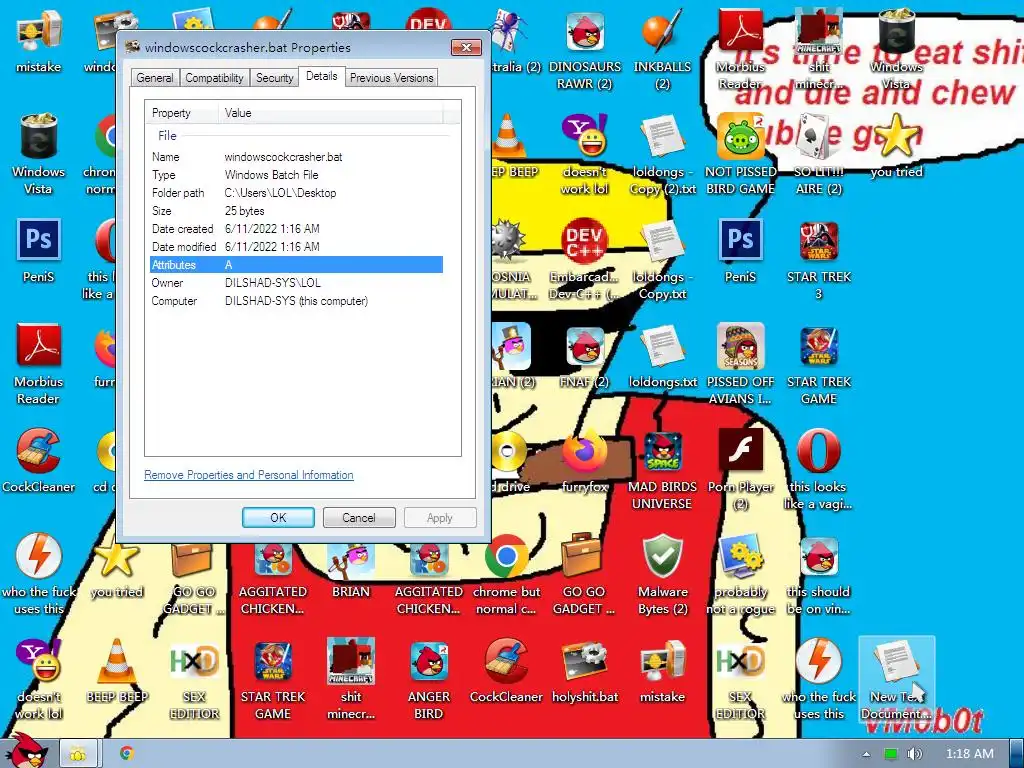The height and width of the screenshot is (768, 1024).
Task: Close the windowscockcrasher.bat Properties dialog
Action: (x=466, y=47)
